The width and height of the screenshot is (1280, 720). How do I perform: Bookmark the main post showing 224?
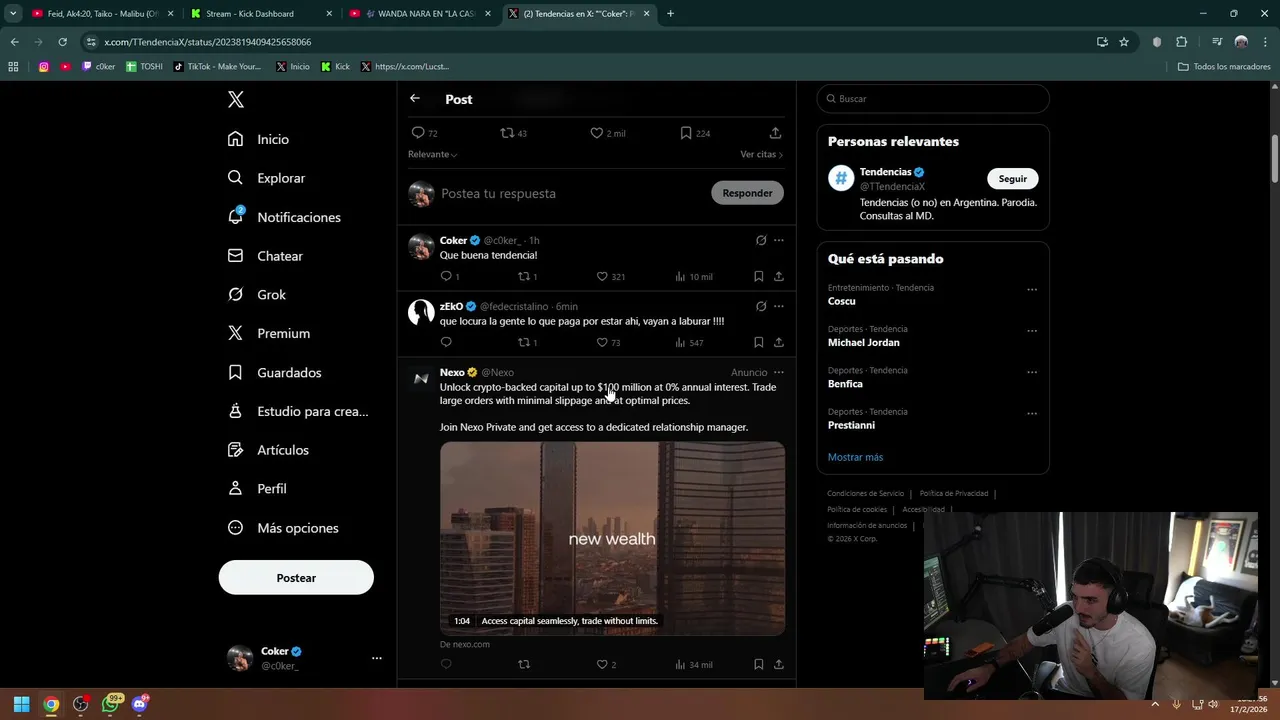click(686, 133)
